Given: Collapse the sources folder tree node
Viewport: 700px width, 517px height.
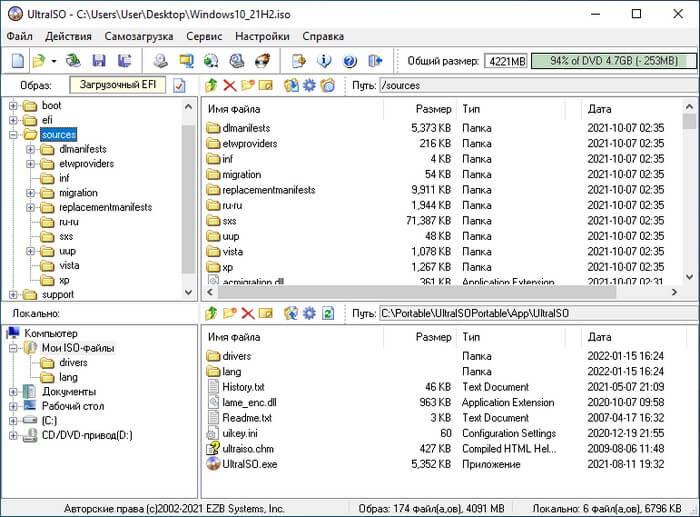Looking at the screenshot, I should [x=14, y=135].
